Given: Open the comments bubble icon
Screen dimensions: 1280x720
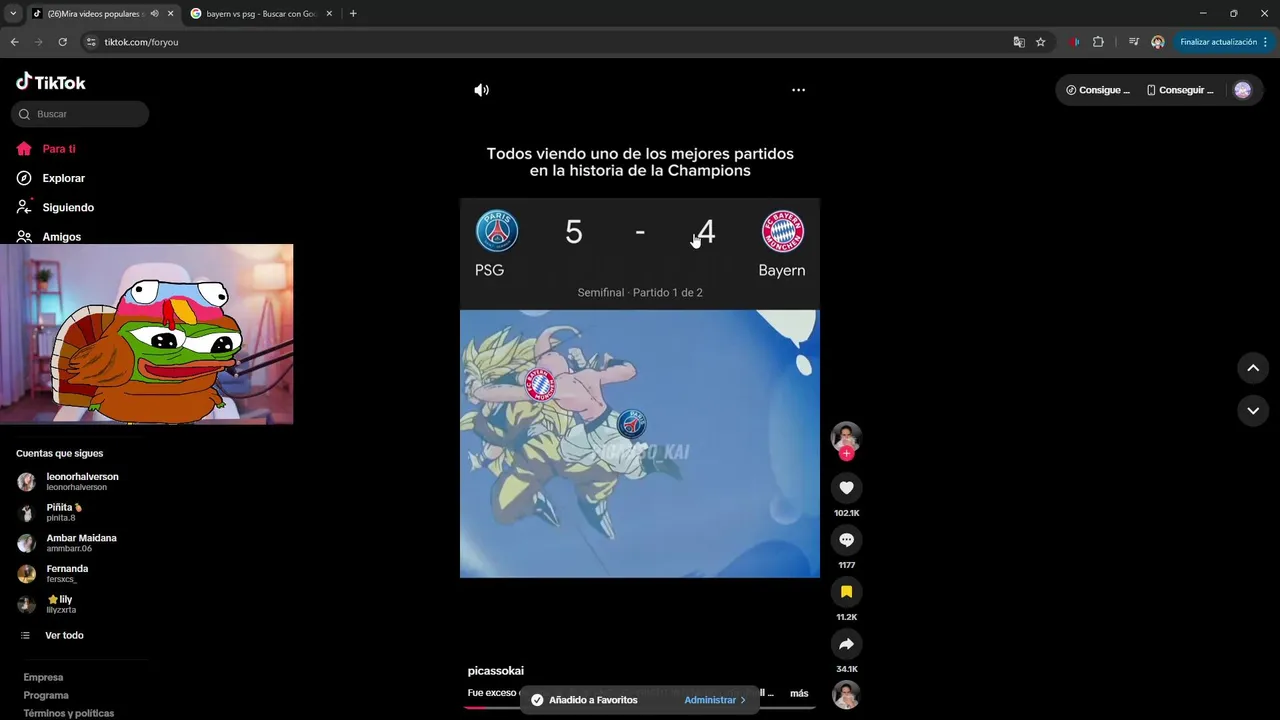Looking at the screenshot, I should (846, 540).
